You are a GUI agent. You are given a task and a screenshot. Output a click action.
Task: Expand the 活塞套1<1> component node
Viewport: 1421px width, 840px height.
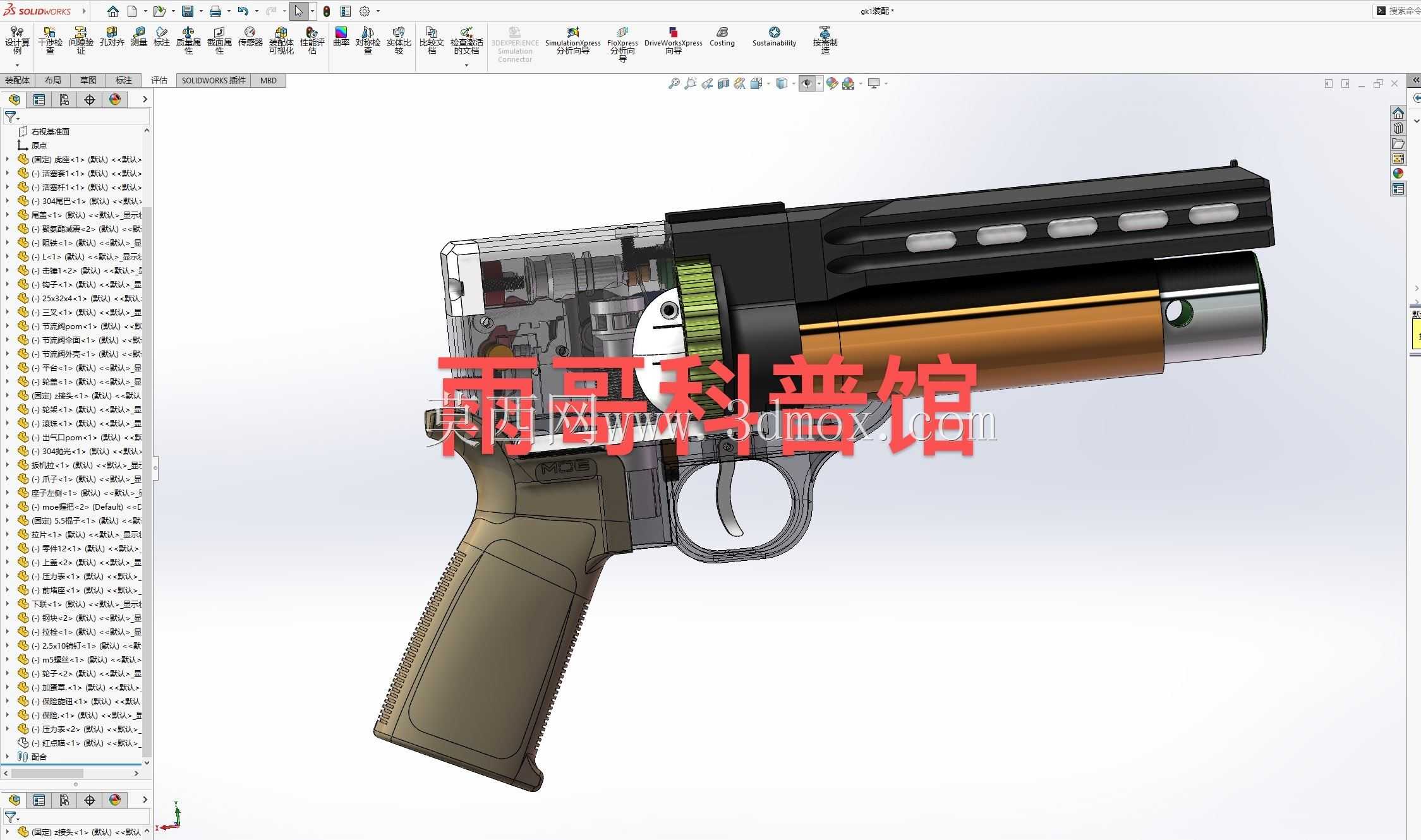coord(8,173)
